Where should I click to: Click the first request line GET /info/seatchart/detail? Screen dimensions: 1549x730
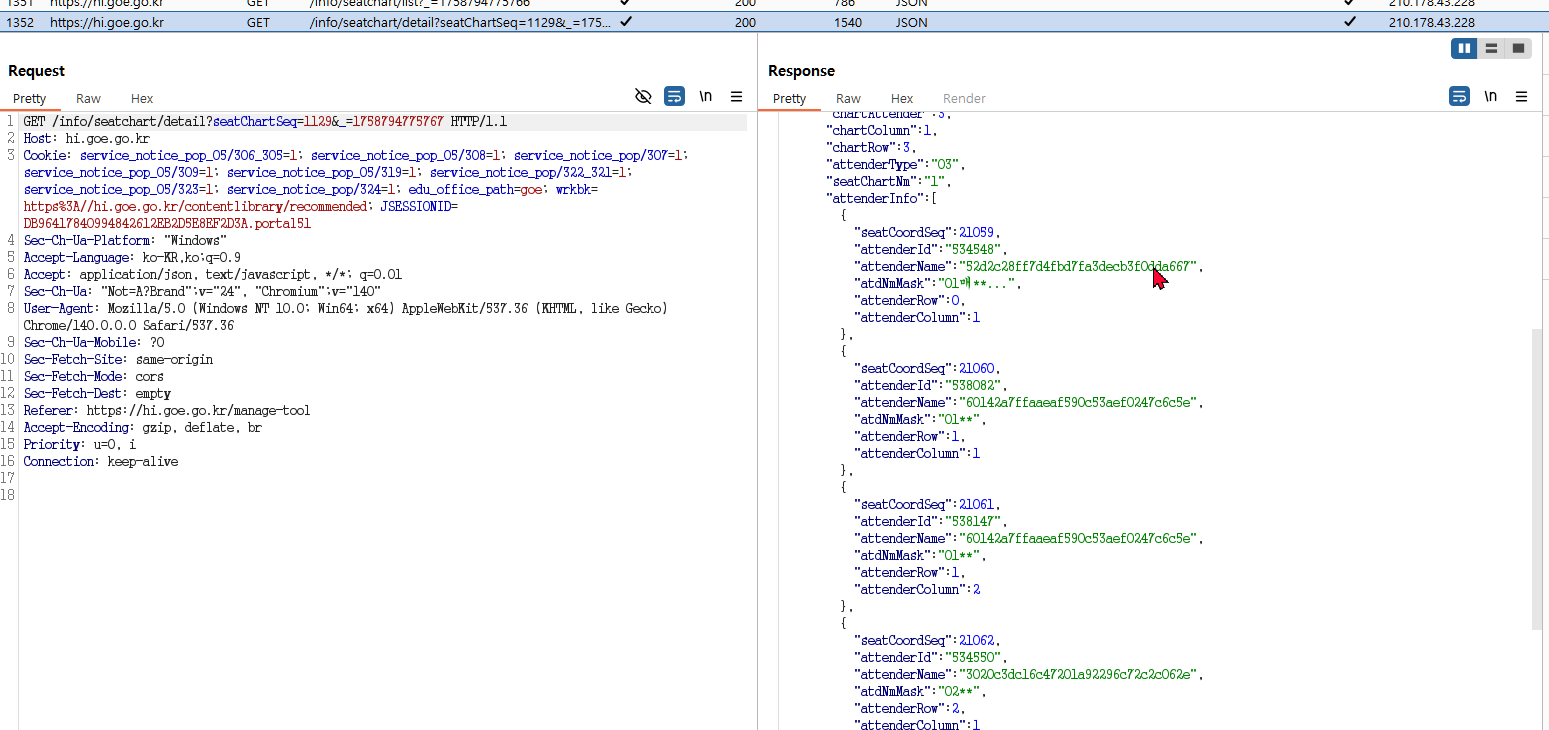265,122
